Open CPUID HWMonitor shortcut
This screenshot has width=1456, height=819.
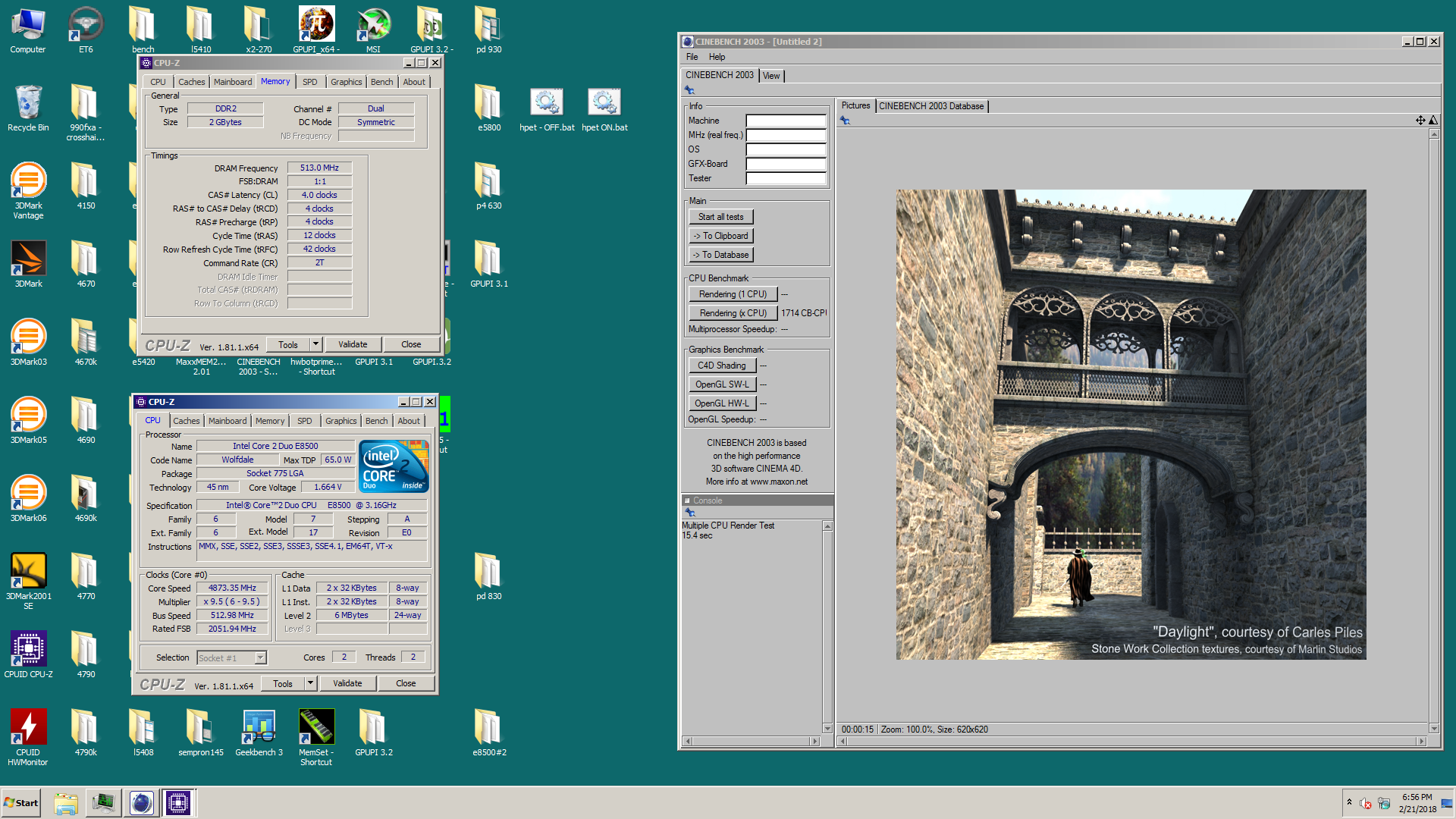pos(28,738)
